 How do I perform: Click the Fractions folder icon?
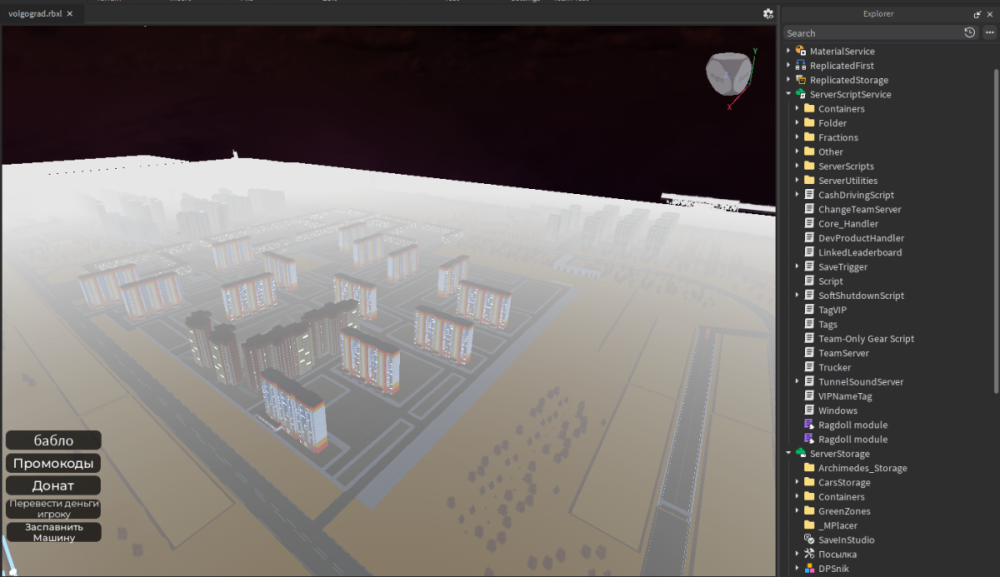(x=809, y=137)
